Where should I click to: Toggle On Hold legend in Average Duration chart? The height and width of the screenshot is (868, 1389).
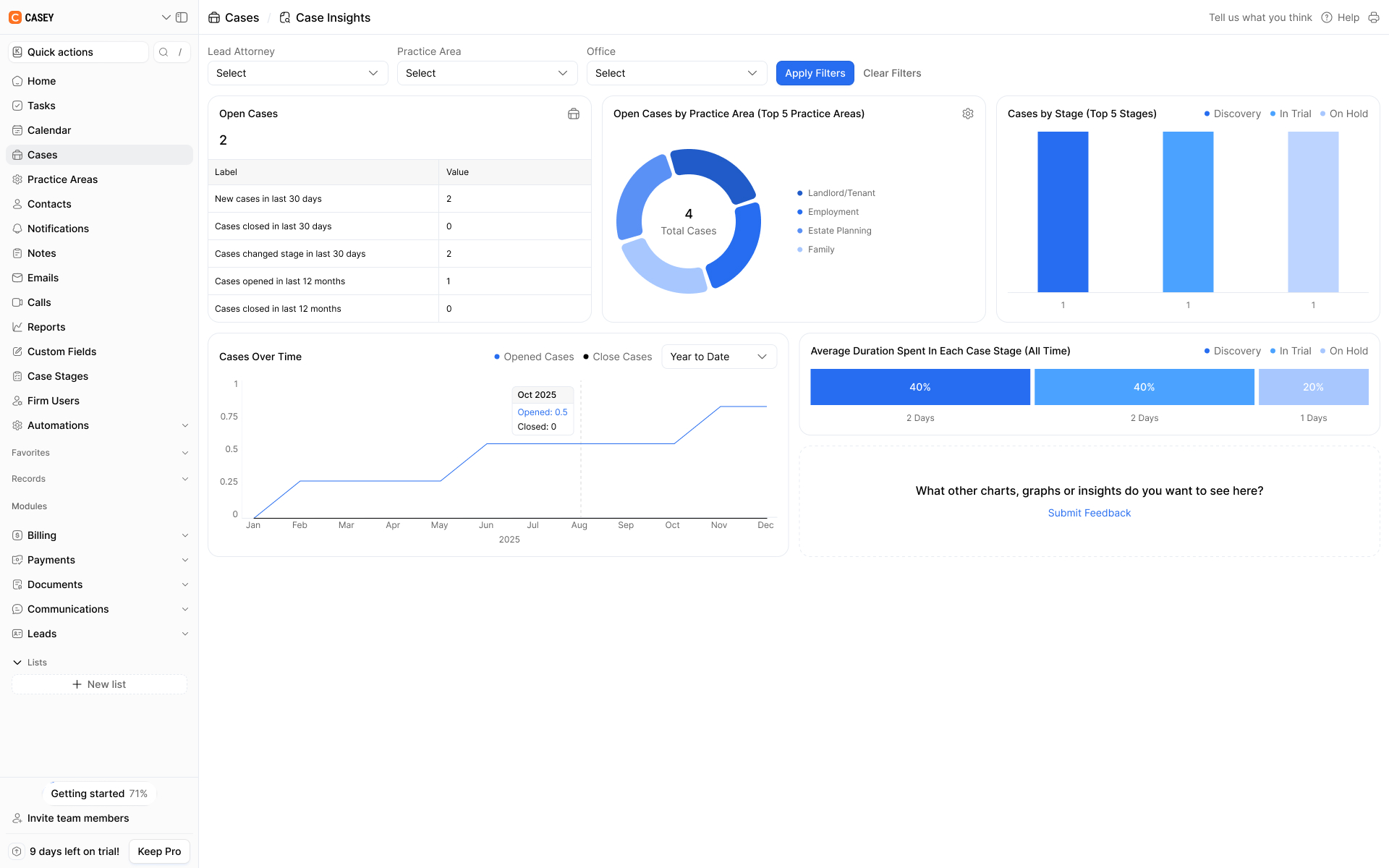(1344, 351)
